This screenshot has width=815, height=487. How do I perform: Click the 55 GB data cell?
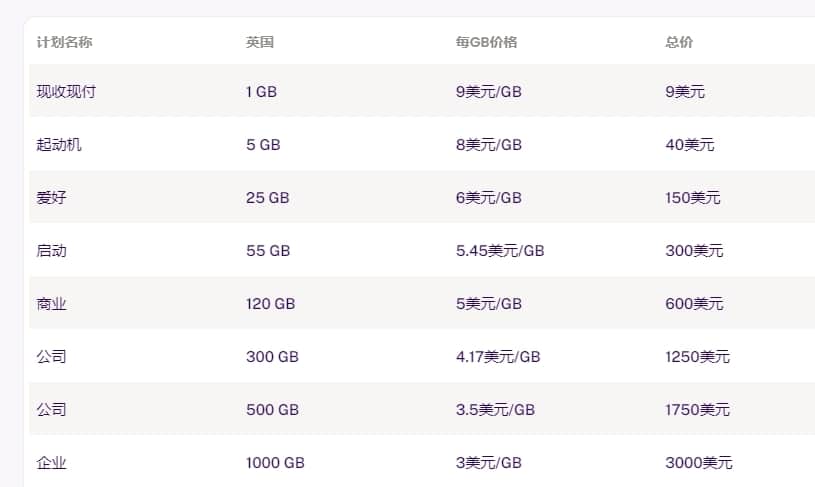point(268,251)
